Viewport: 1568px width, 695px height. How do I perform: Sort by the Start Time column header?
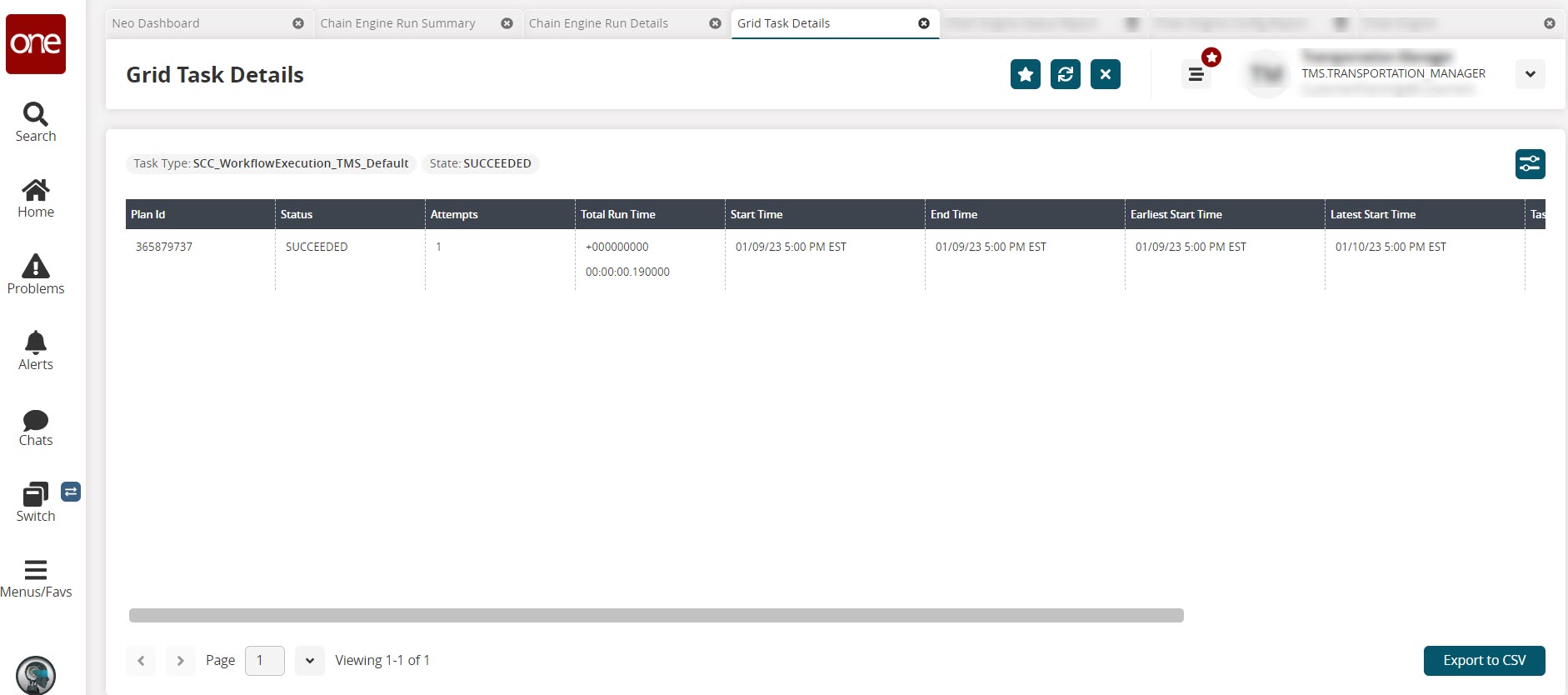[x=825, y=214]
